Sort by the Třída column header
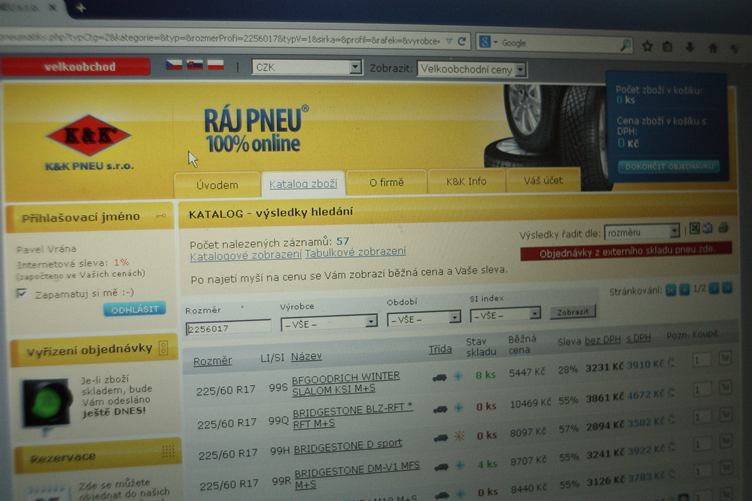752x501 pixels. tap(440, 349)
